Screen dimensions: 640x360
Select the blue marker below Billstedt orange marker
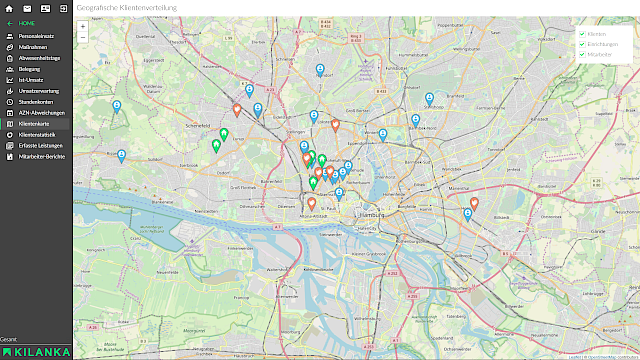tap(468, 214)
